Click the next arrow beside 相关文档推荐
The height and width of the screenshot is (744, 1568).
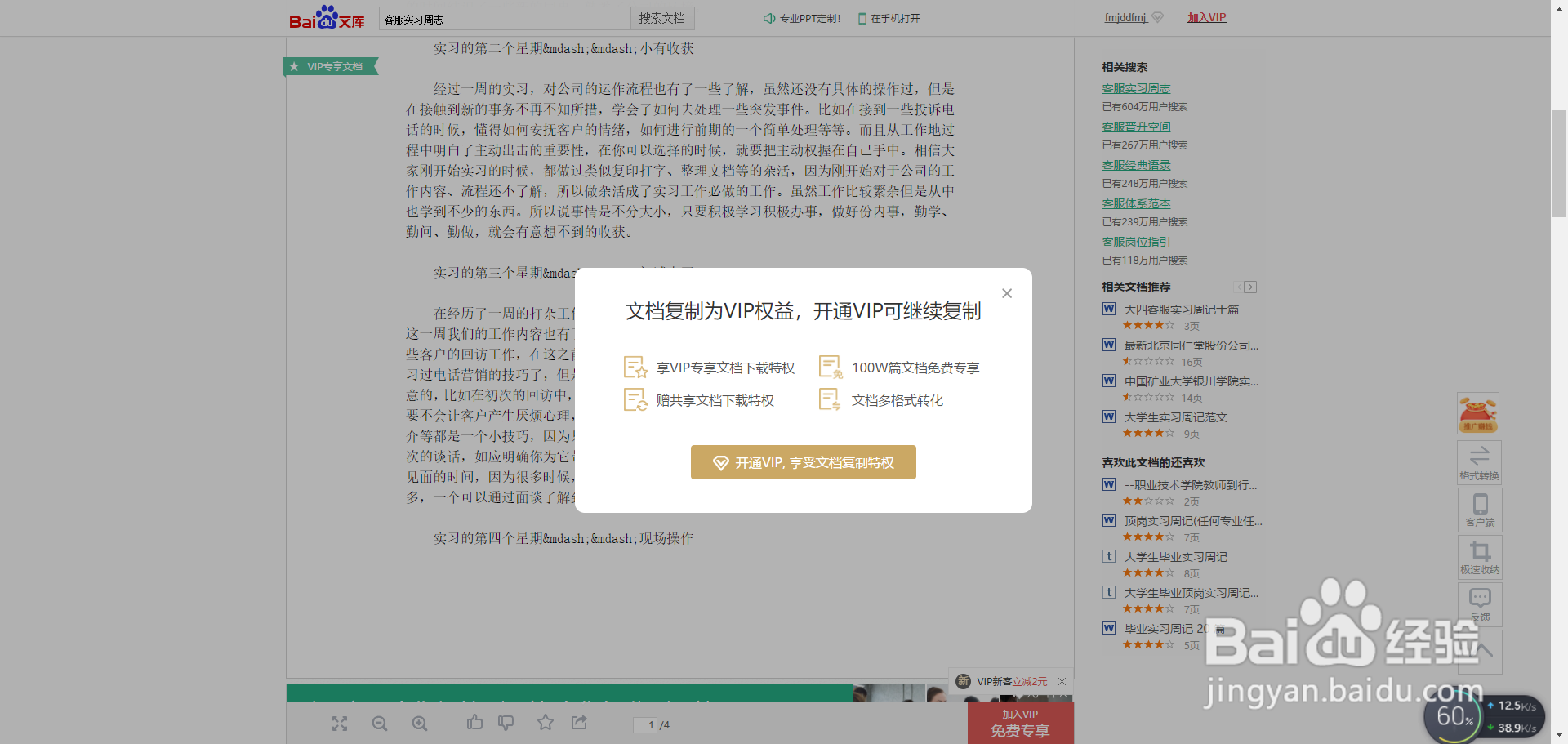1250,287
